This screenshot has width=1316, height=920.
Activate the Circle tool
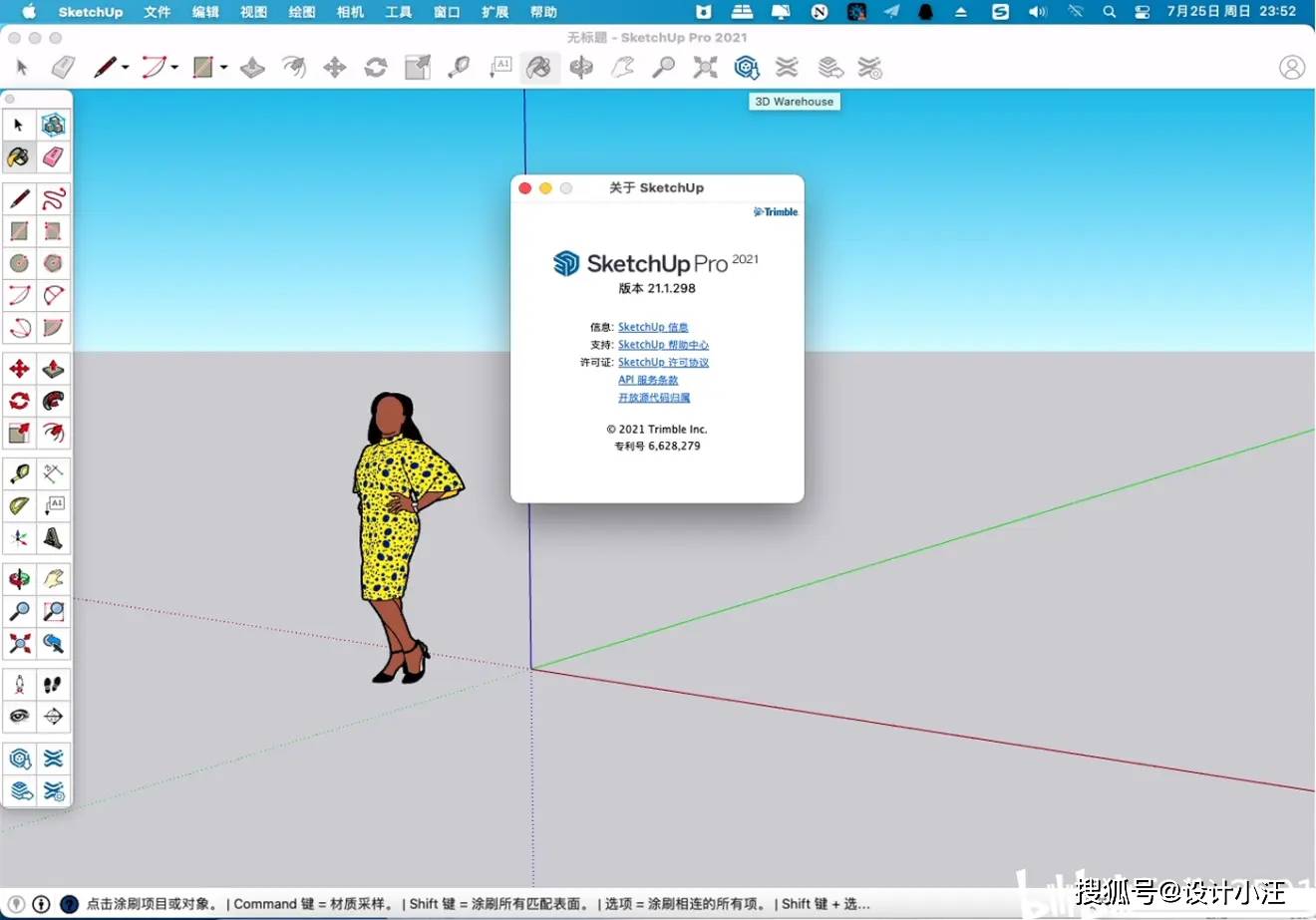click(x=19, y=263)
